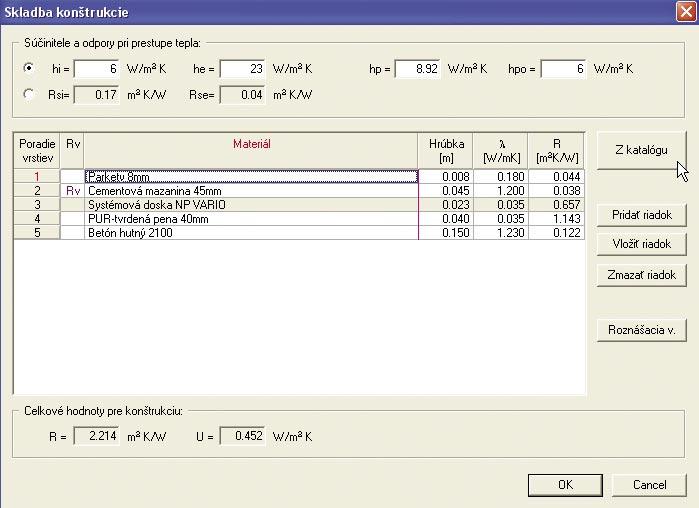Click resistance cell 0.038
Viewport: 699px width, 508px height.
[x=556, y=191]
